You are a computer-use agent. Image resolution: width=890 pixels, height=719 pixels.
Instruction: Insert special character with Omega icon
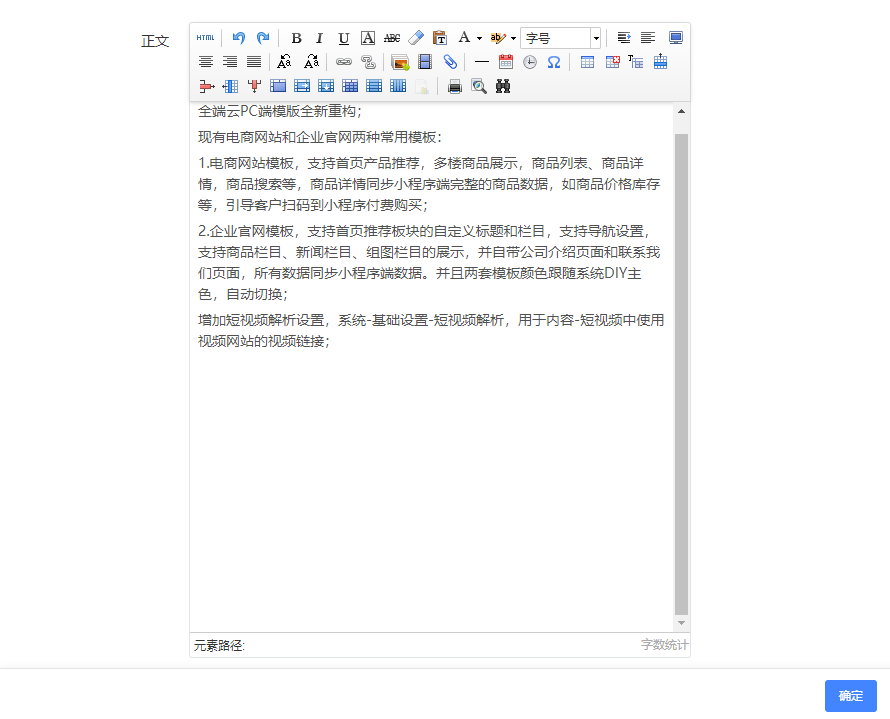(553, 62)
